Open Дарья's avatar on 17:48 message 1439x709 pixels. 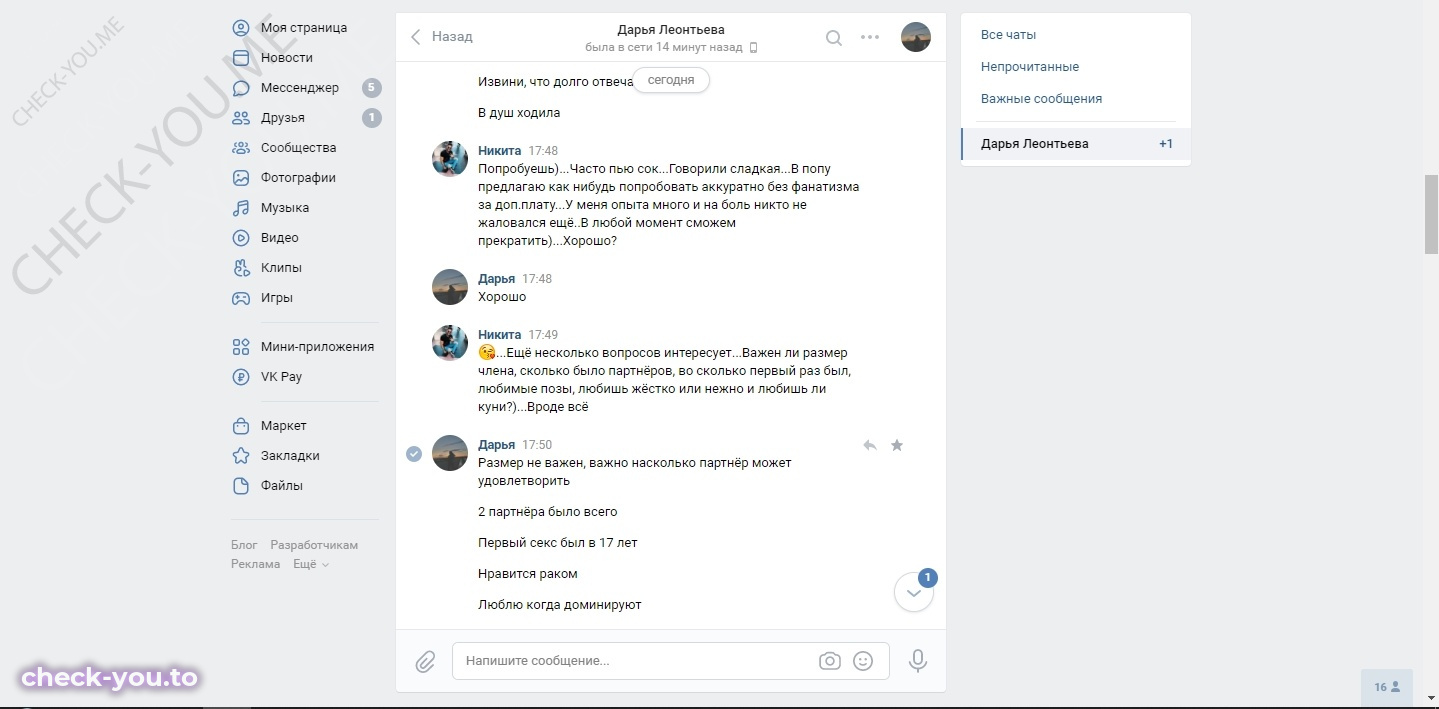click(x=450, y=287)
